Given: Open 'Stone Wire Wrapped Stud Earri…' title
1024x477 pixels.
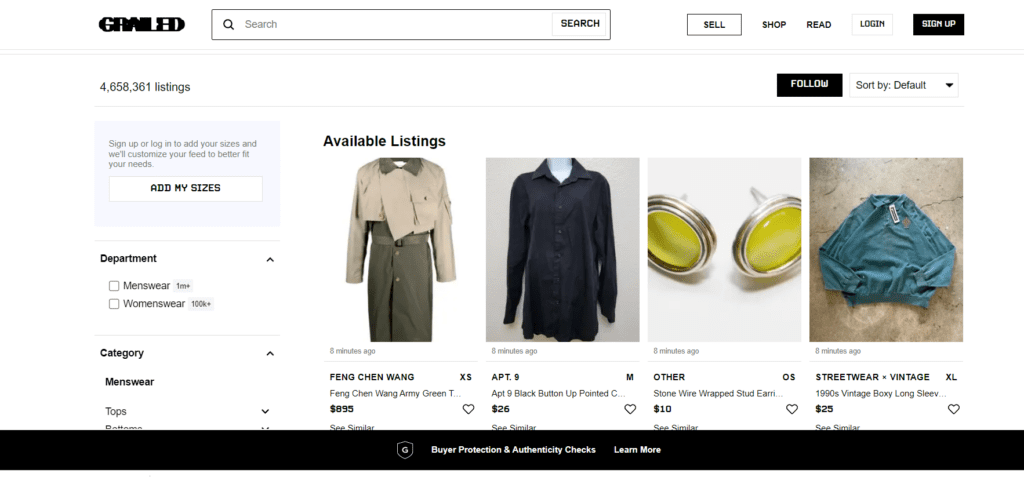Looking at the screenshot, I should 718,393.
